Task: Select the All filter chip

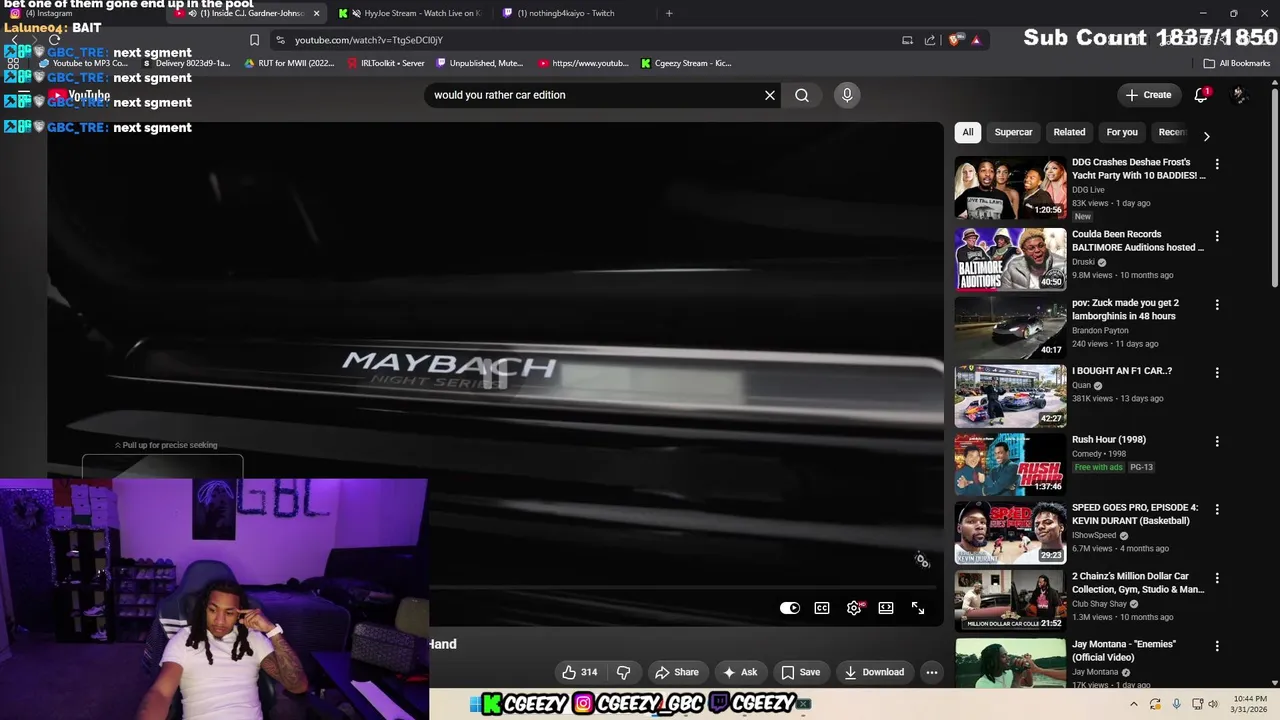Action: (x=967, y=132)
